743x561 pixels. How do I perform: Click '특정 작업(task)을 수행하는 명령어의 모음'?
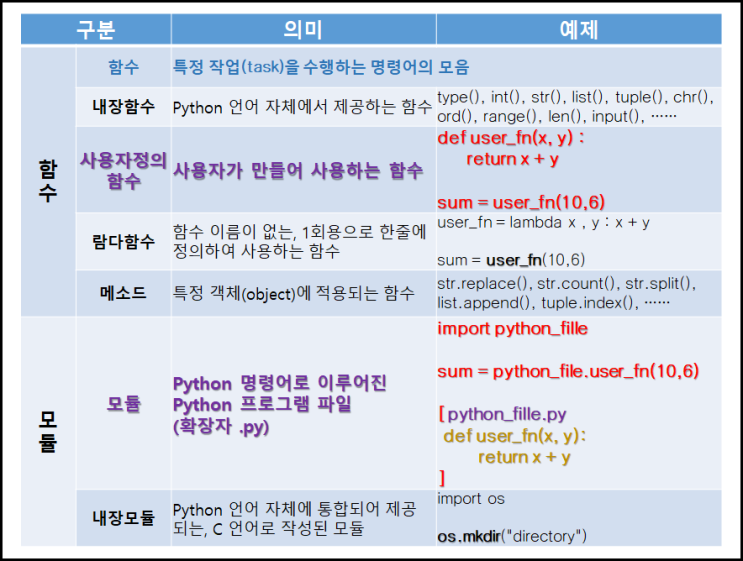point(321,67)
